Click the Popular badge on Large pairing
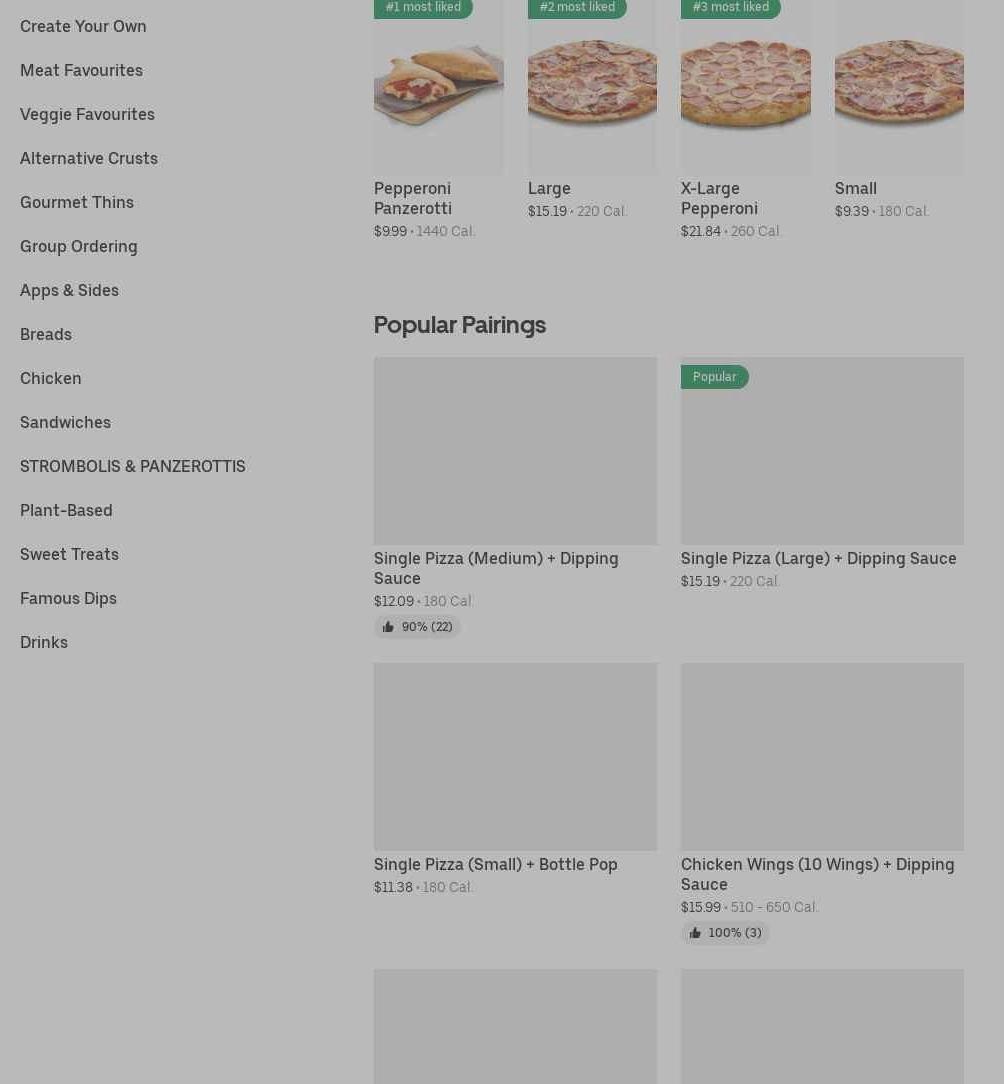The width and height of the screenshot is (1004, 1084). 714,377
